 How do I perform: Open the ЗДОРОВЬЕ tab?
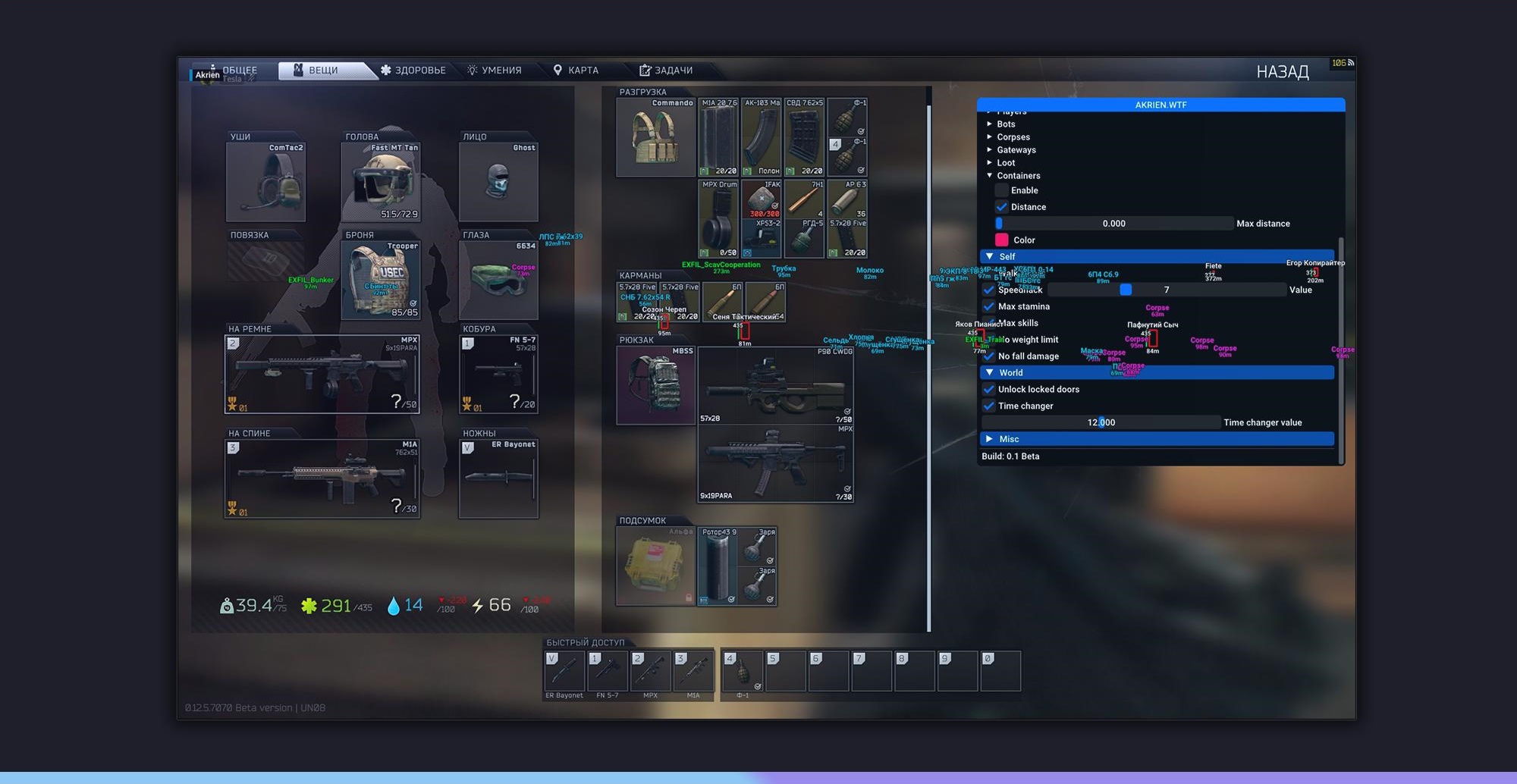click(x=413, y=71)
